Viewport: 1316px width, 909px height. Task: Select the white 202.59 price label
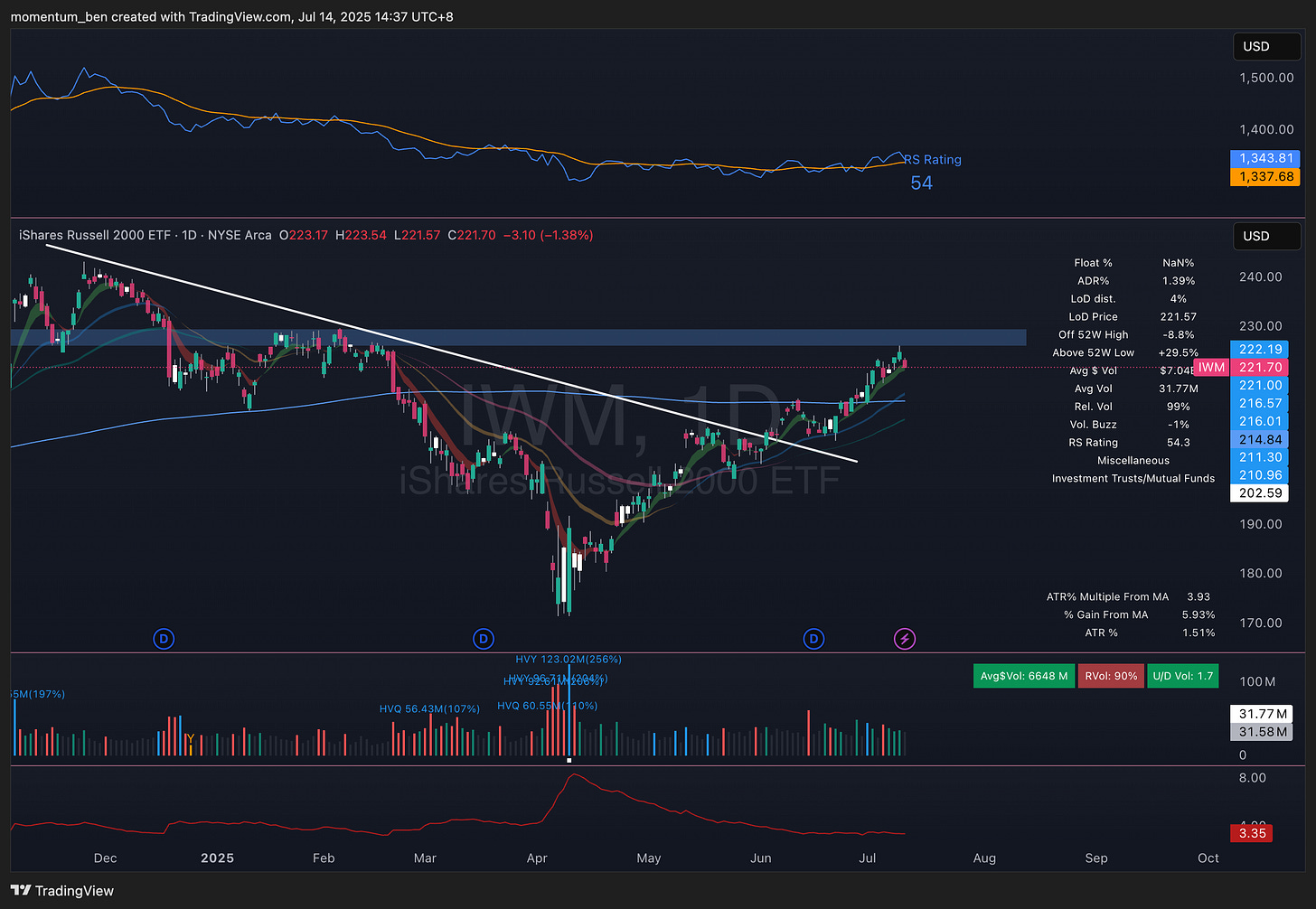[1260, 493]
